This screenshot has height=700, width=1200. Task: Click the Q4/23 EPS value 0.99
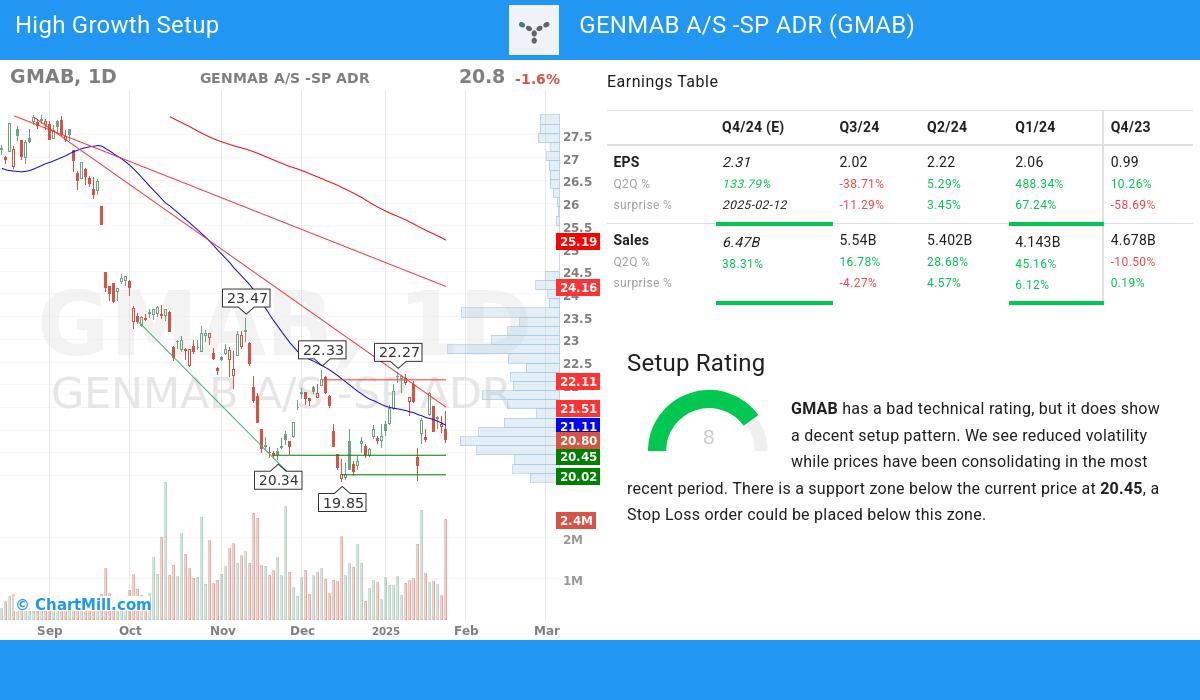[x=1125, y=162]
